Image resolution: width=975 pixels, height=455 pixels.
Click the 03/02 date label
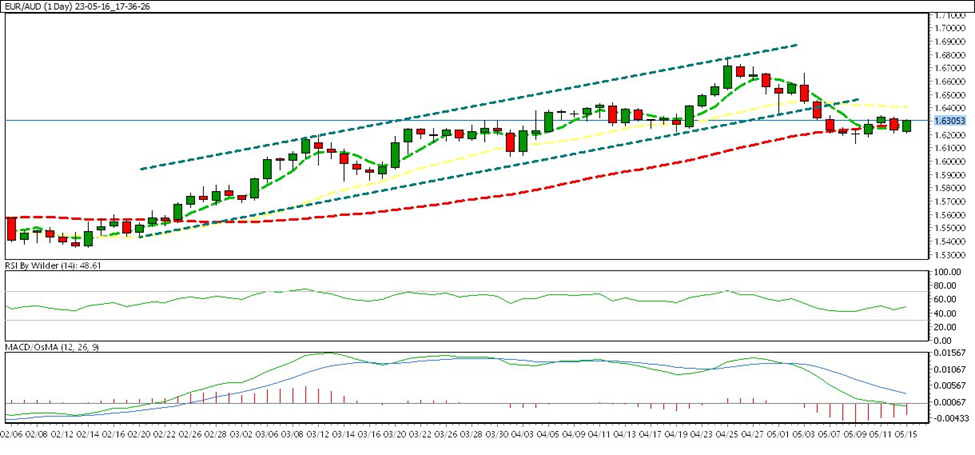click(241, 434)
